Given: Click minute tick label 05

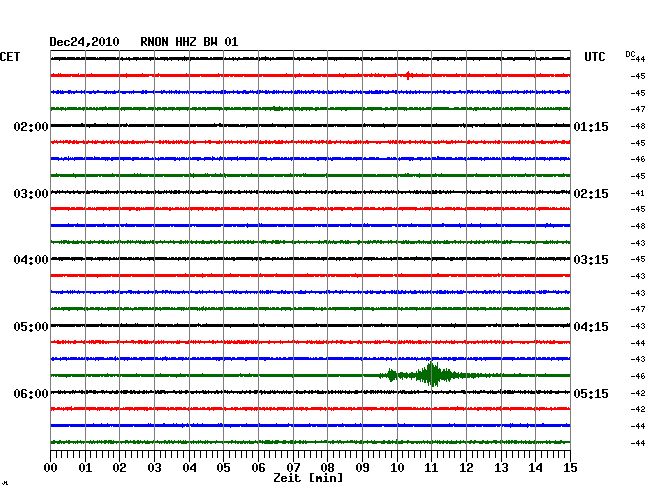Looking at the screenshot, I should click(x=223, y=467).
